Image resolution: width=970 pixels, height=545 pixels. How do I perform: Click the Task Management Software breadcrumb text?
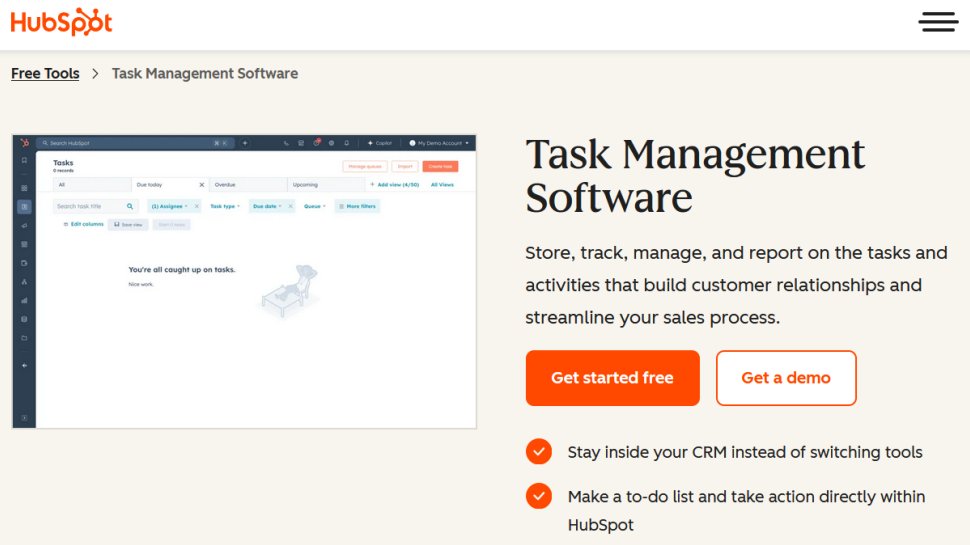(x=205, y=74)
